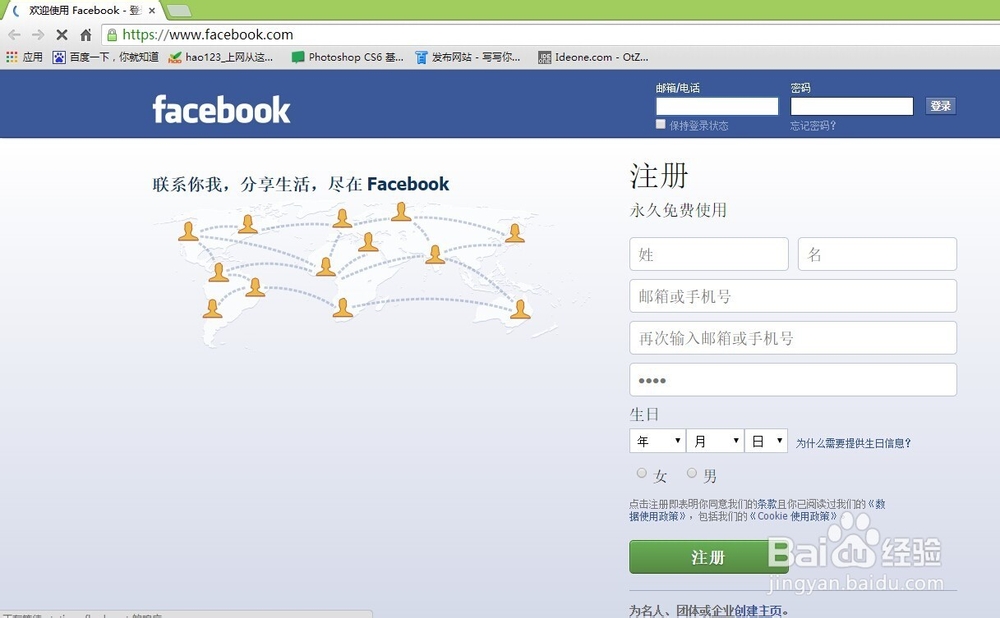1000x618 pixels.
Task: Click the 再次输入邮箱或手机号 field
Action: (793, 338)
